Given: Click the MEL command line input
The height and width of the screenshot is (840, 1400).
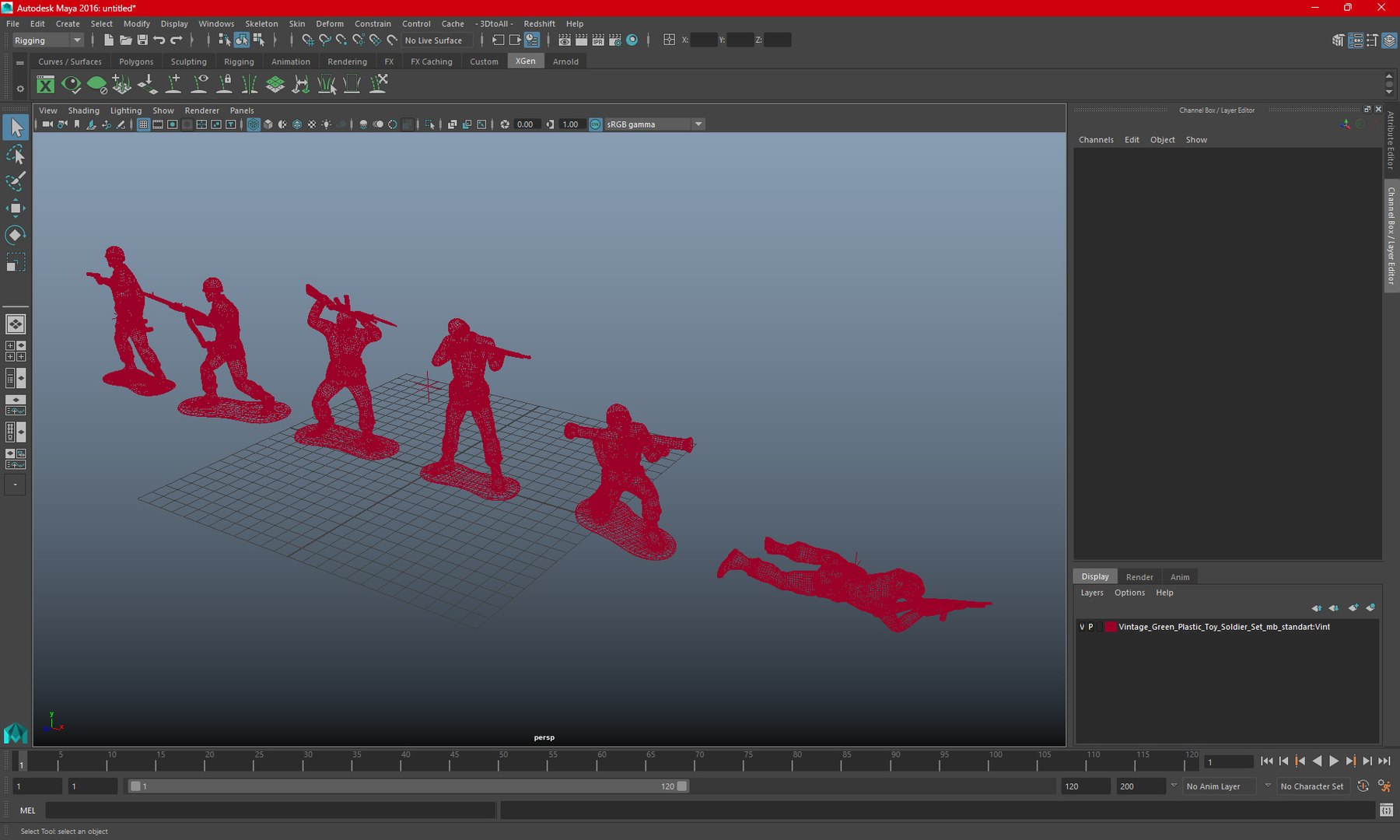Looking at the screenshot, I should click(x=270, y=810).
